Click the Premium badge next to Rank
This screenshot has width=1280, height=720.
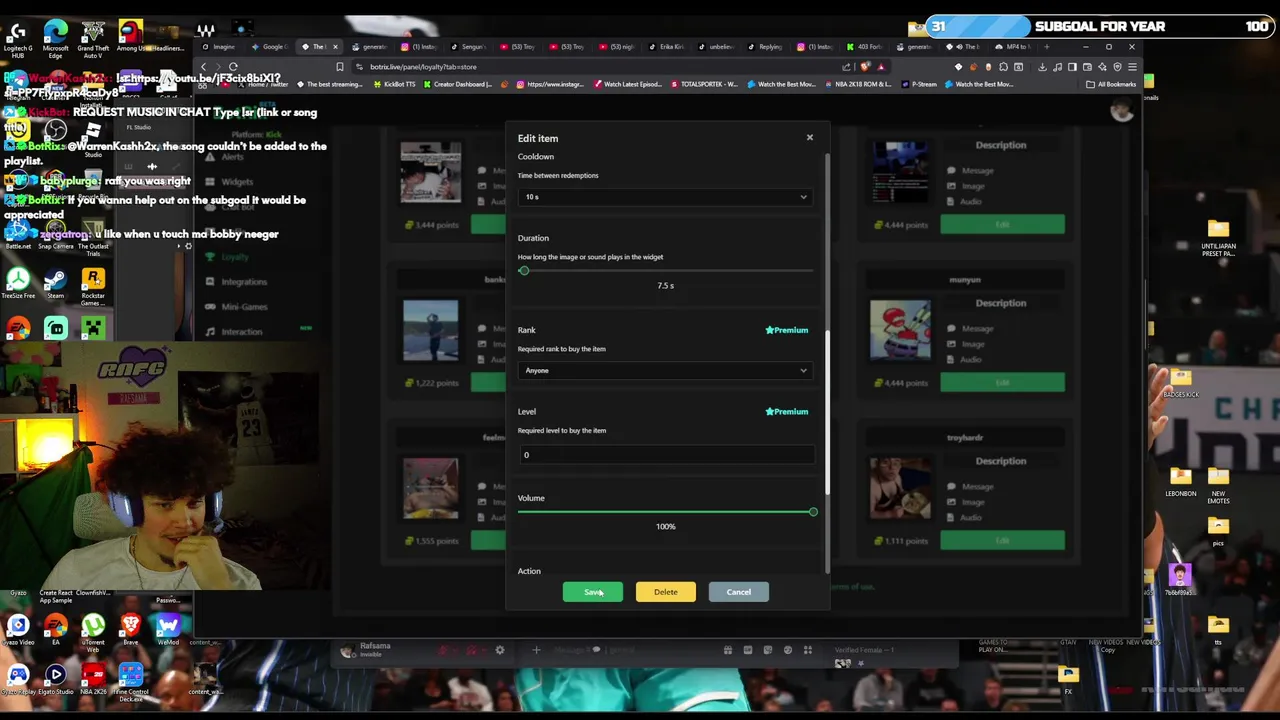click(786, 330)
